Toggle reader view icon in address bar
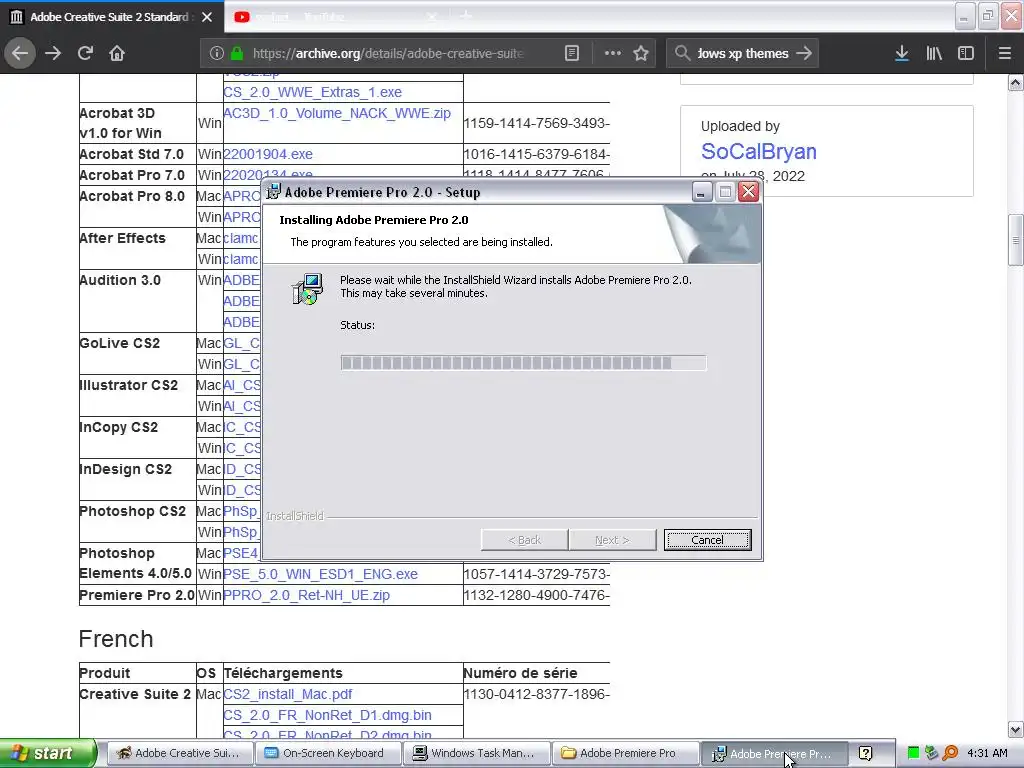 pos(571,53)
